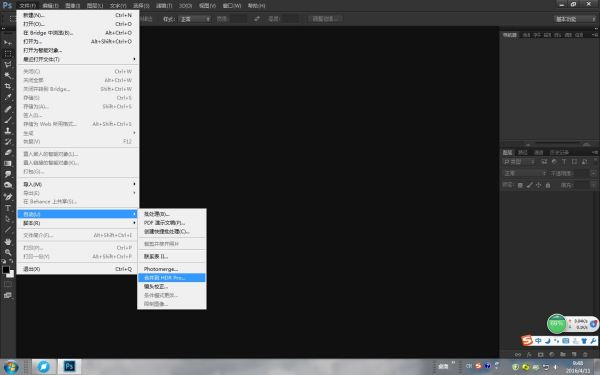Toggle the lock-all padlock in Layers panel
600x375 pixels.
pyautogui.click(x=548, y=185)
